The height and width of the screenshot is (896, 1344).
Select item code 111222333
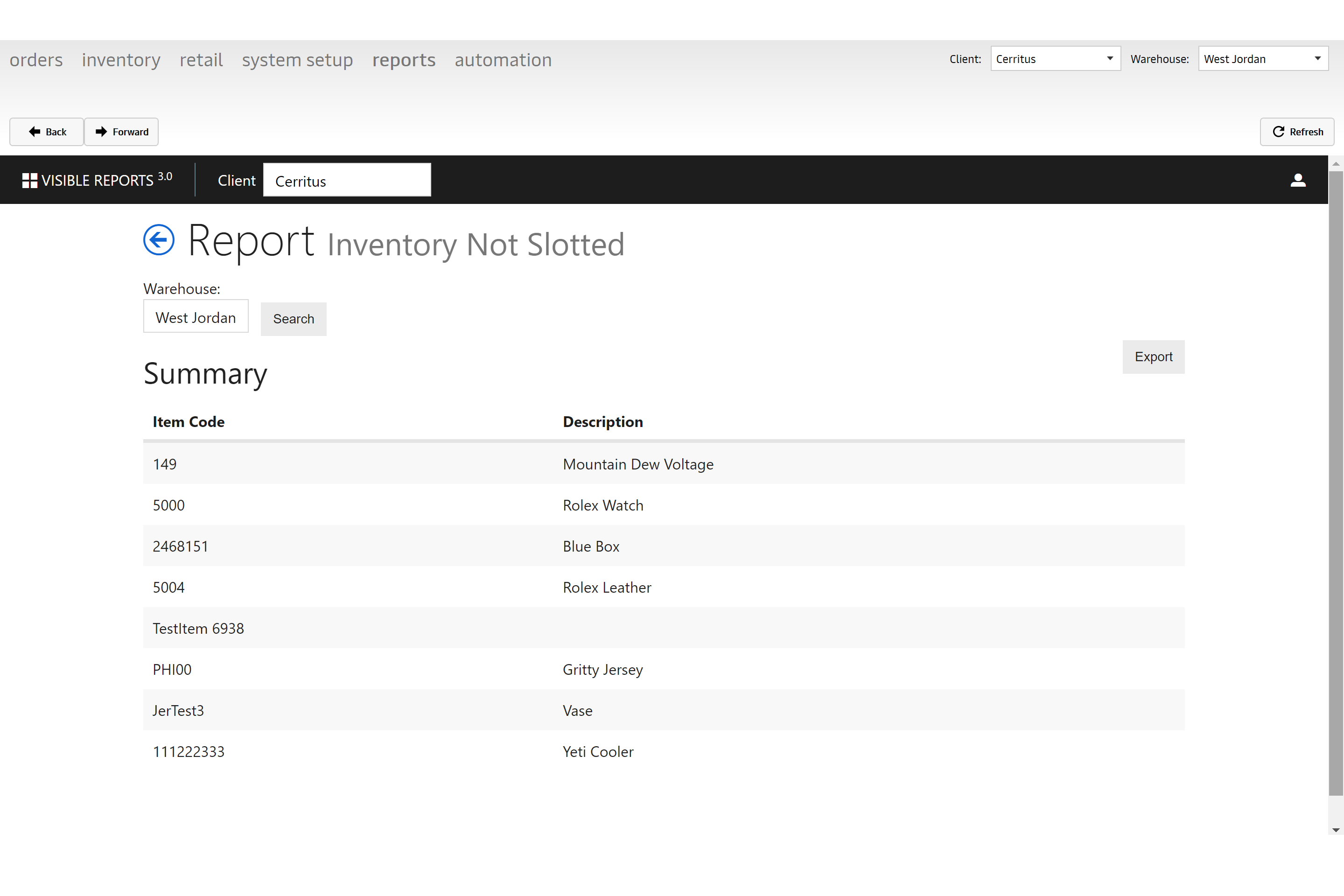click(189, 752)
